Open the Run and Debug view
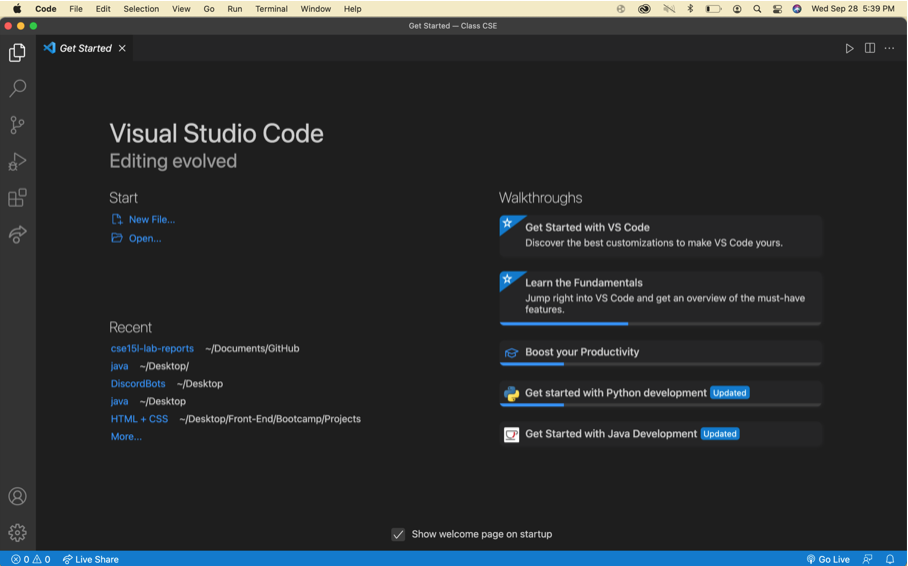 [x=17, y=162]
